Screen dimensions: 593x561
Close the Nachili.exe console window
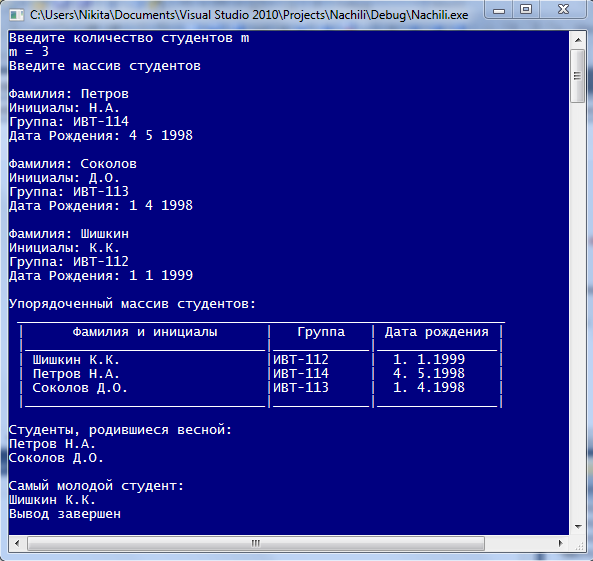(564, 10)
